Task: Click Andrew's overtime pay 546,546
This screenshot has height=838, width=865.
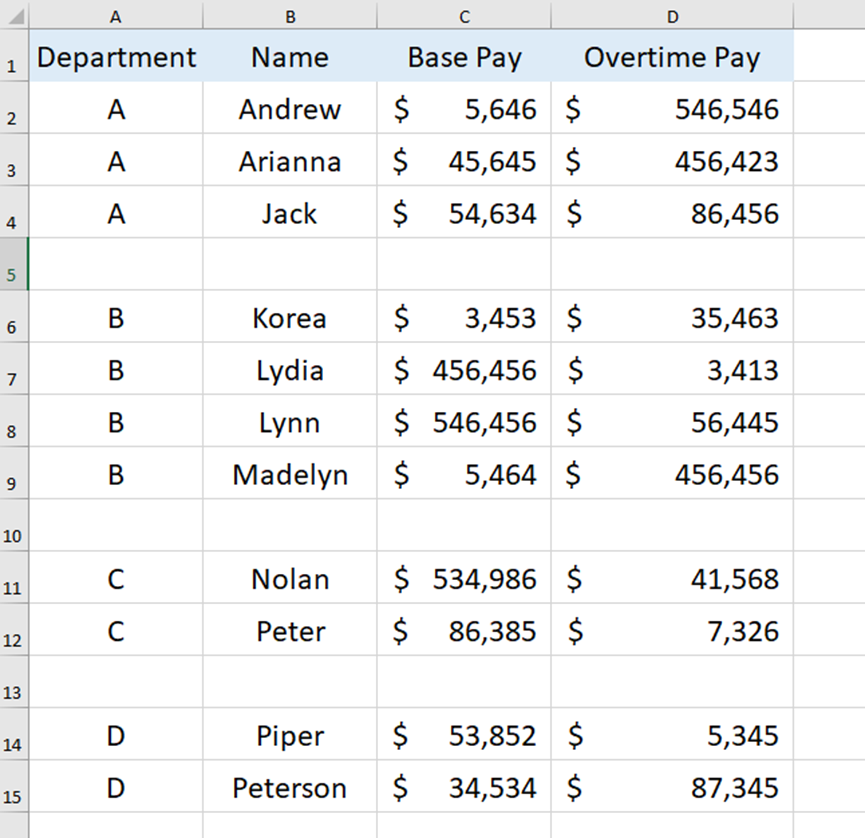Action: coord(672,108)
